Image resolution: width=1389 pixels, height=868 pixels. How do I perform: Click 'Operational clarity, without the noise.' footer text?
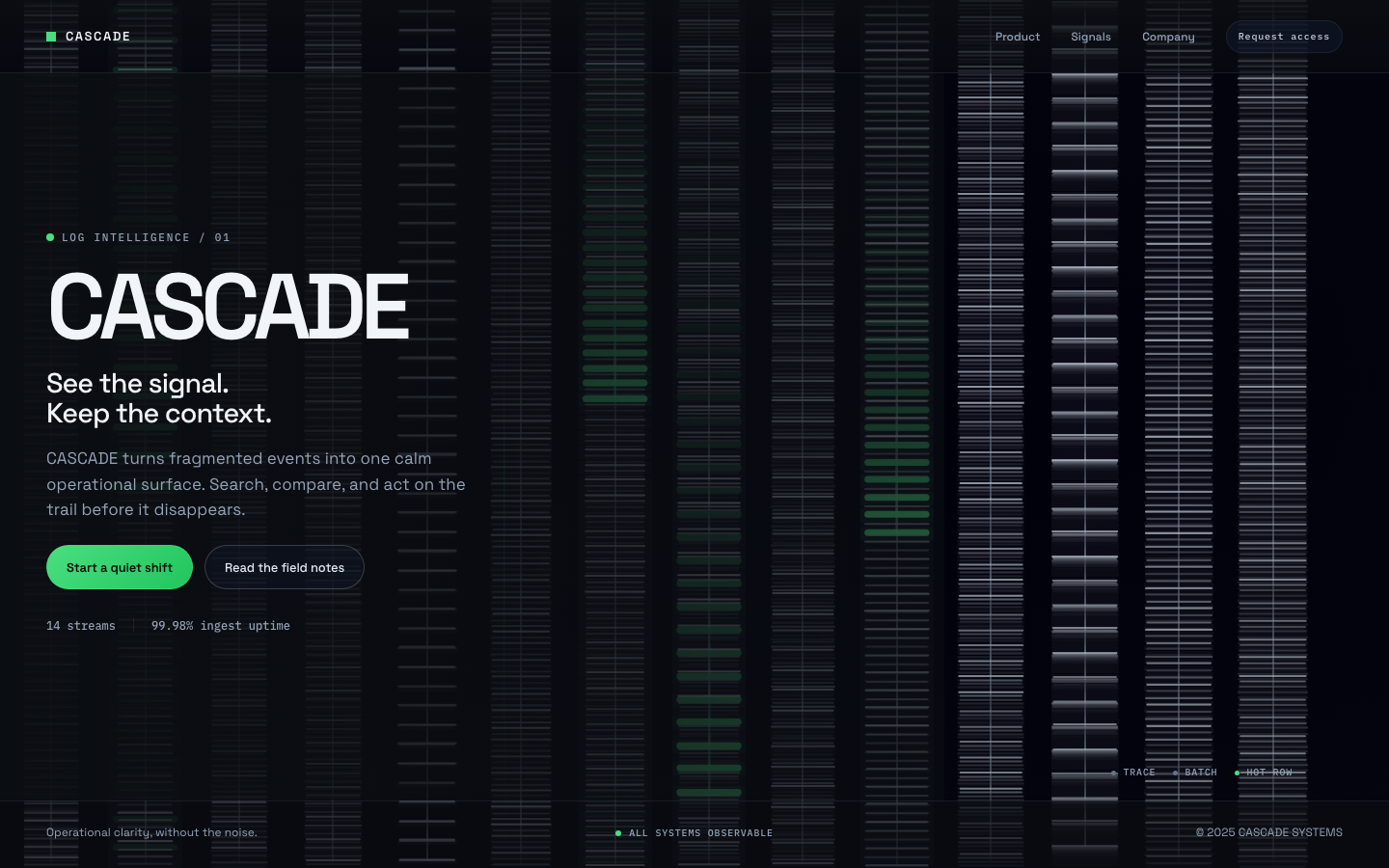pos(151,832)
